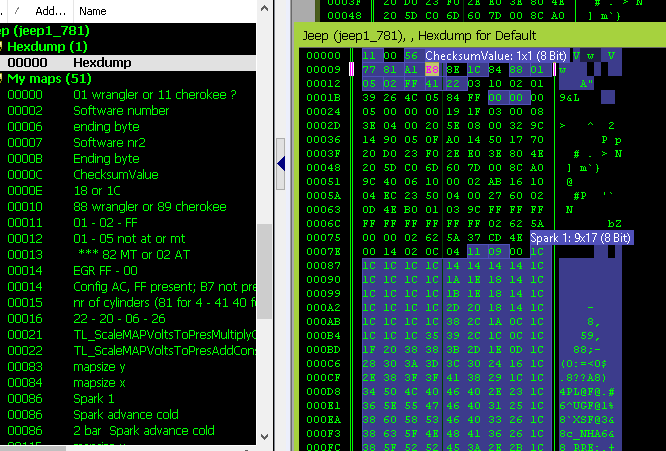Click the My maps (51) folder icon
The width and height of the screenshot is (666, 451).
(3, 78)
